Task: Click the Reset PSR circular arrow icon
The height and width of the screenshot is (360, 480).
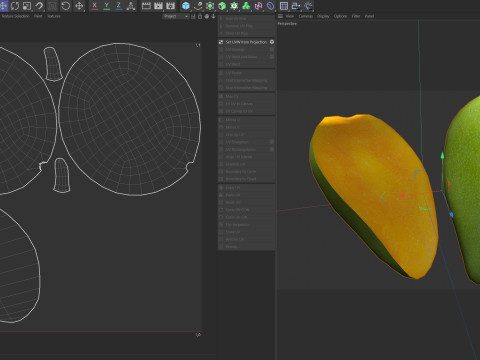Action: pyautogui.click(x=66, y=6)
